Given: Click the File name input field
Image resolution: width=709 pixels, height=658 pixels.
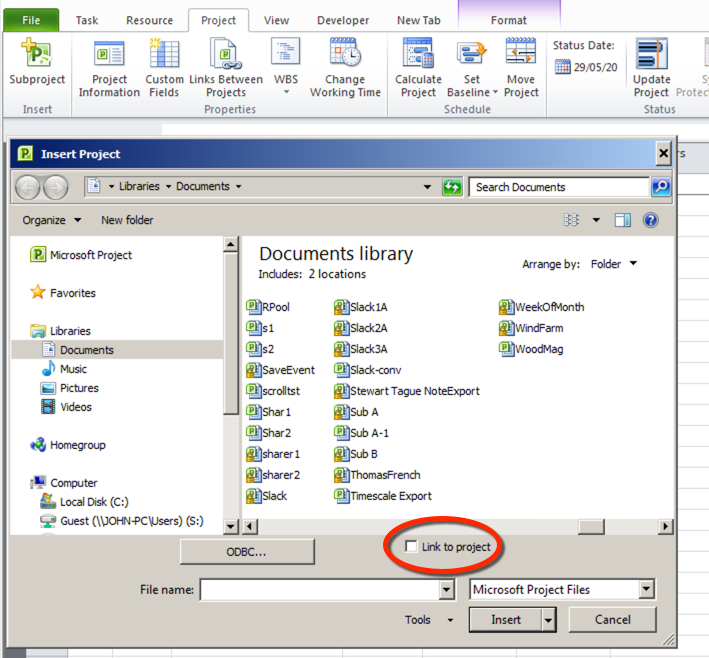Looking at the screenshot, I should [x=320, y=590].
